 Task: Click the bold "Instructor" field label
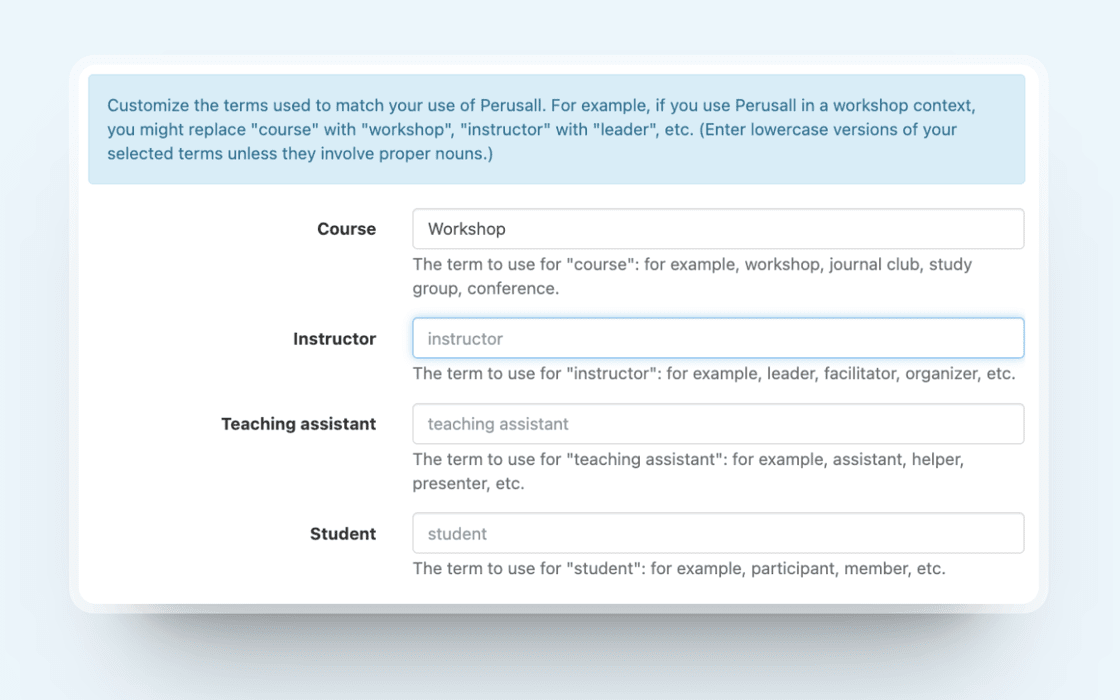[x=334, y=339]
